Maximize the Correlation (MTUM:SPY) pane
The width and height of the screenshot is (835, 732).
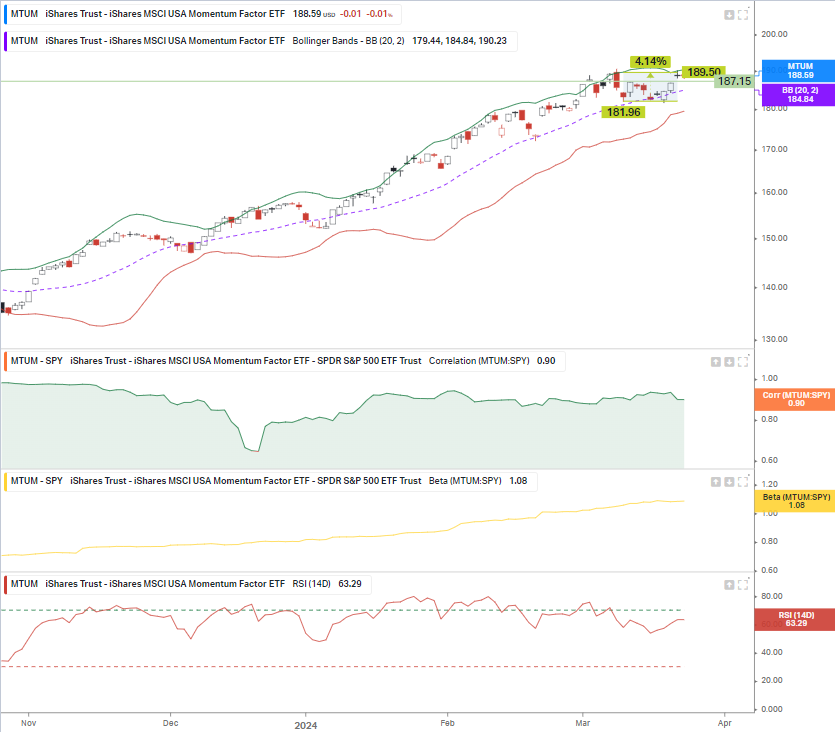pyautogui.click(x=743, y=362)
